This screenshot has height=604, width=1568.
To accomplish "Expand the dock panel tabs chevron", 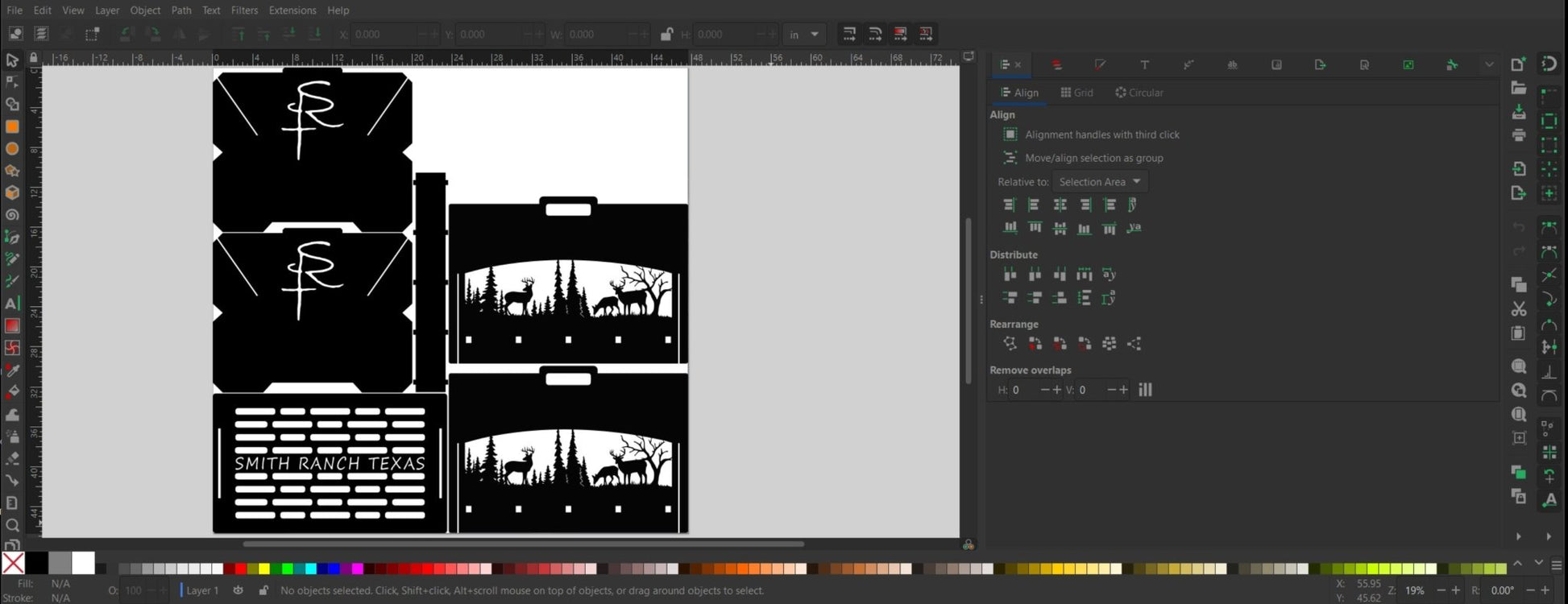I will coord(1488,64).
